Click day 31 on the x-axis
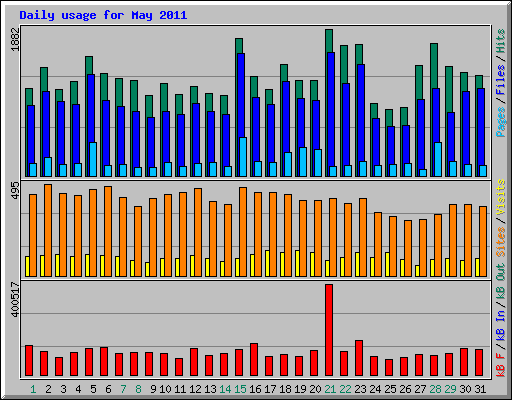 (x=480, y=389)
